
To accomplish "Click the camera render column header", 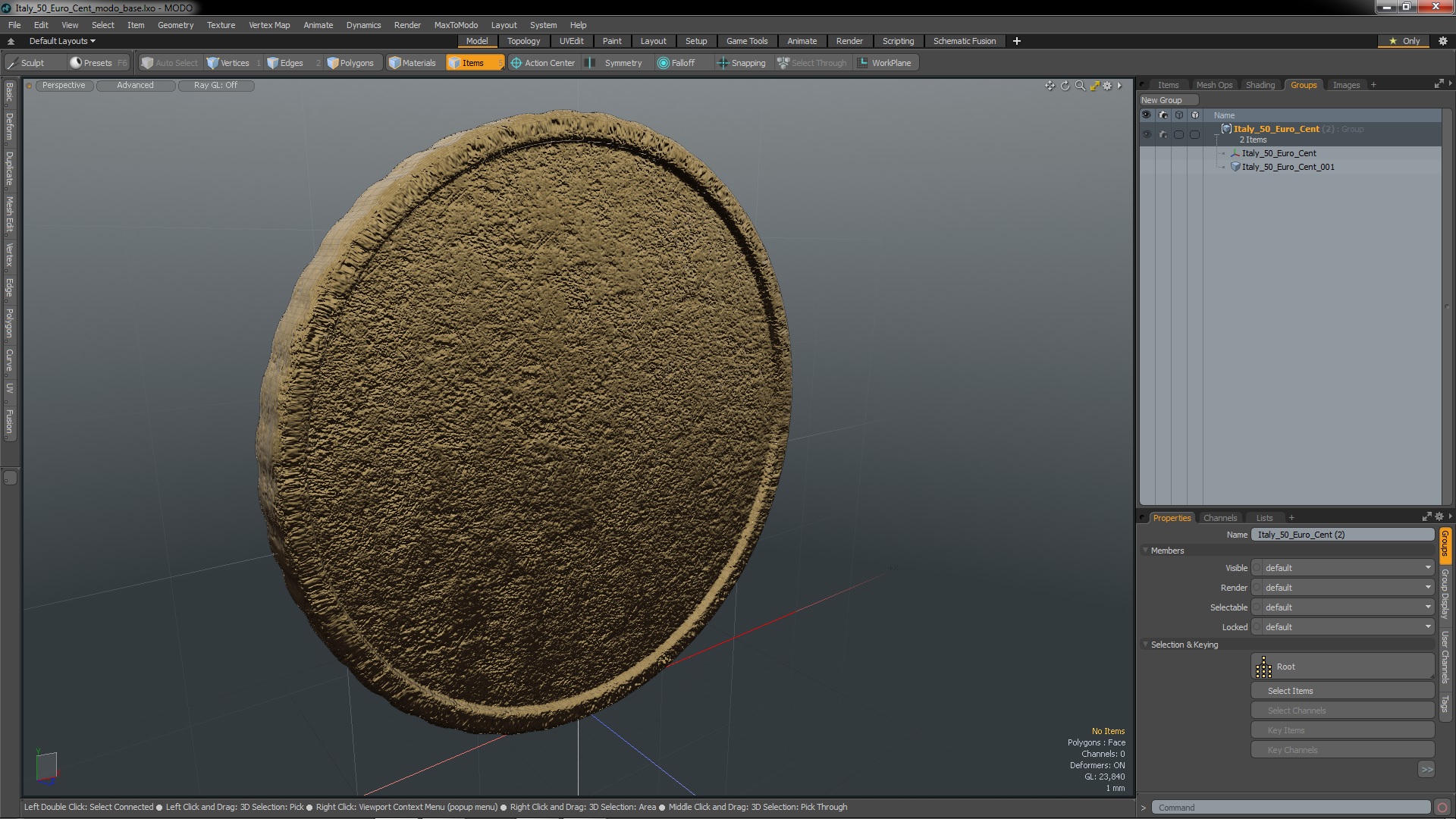I will coord(1163,115).
